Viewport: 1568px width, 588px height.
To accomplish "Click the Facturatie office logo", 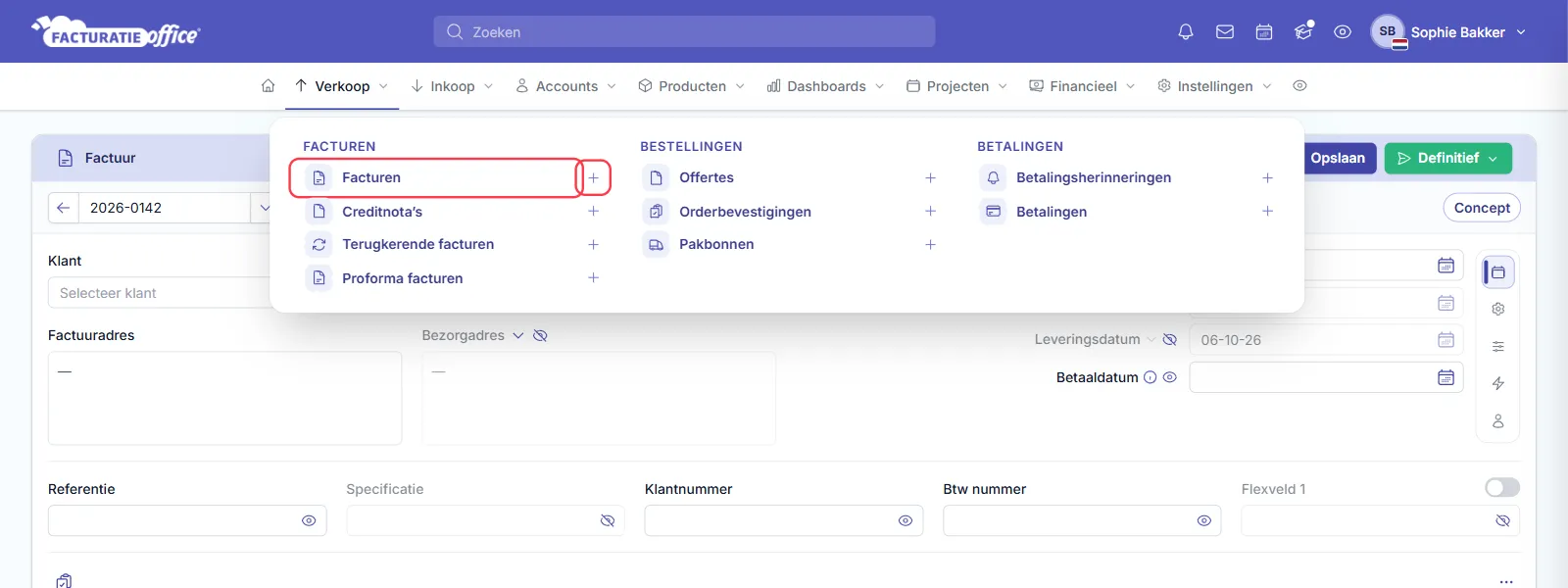I will [x=116, y=31].
